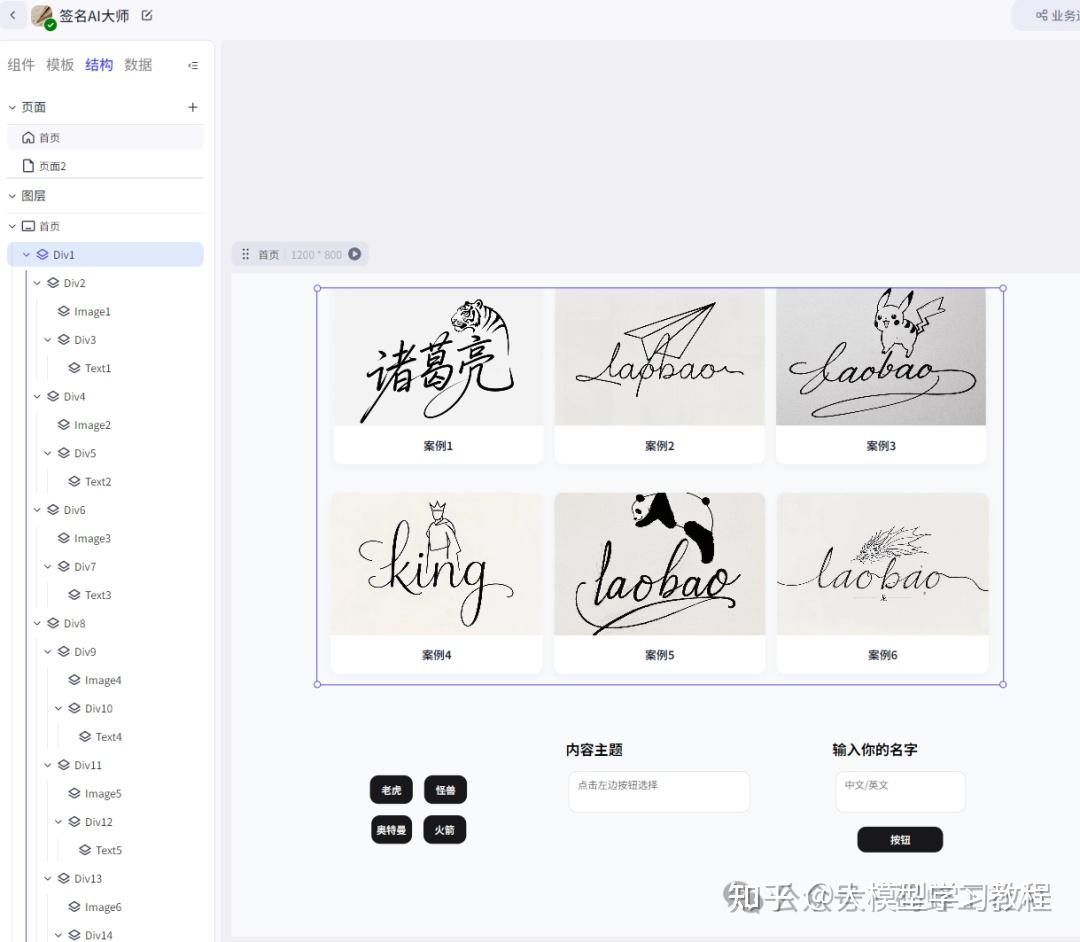Screen dimensions: 1080x942
Task: Collapse the 图层 section
Action: (12, 196)
